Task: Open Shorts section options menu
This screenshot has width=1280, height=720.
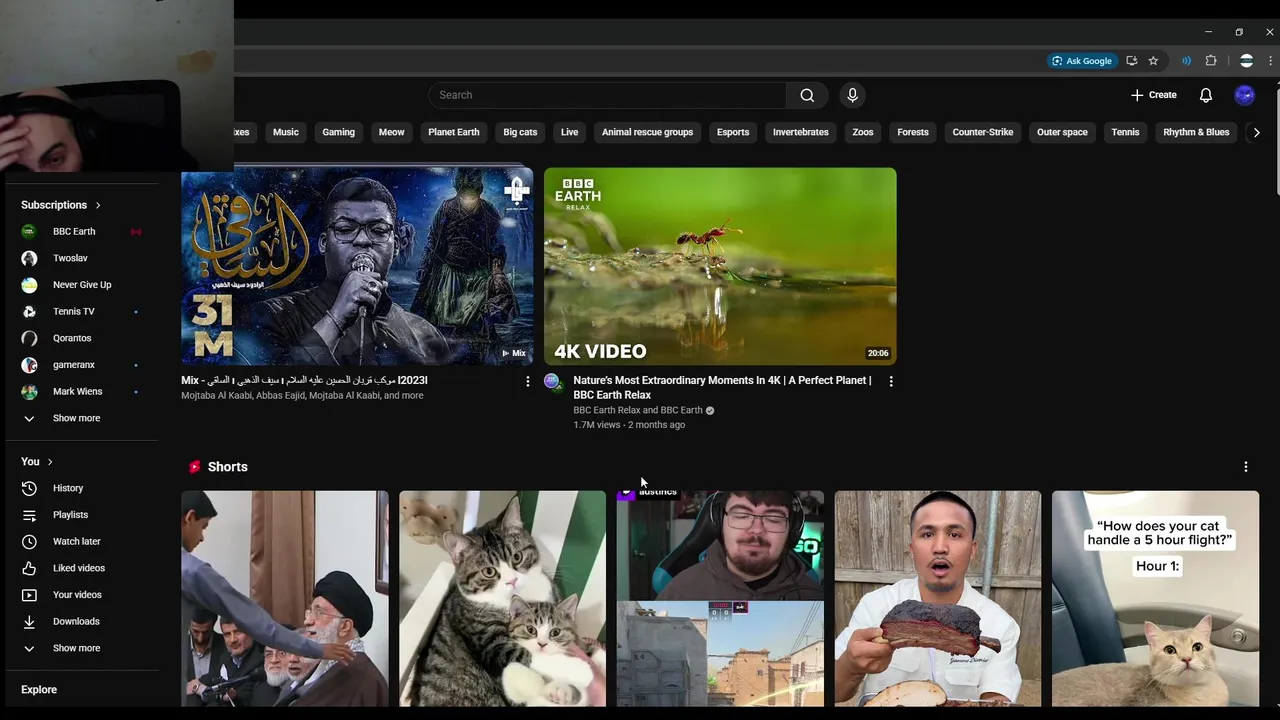Action: click(x=1246, y=467)
